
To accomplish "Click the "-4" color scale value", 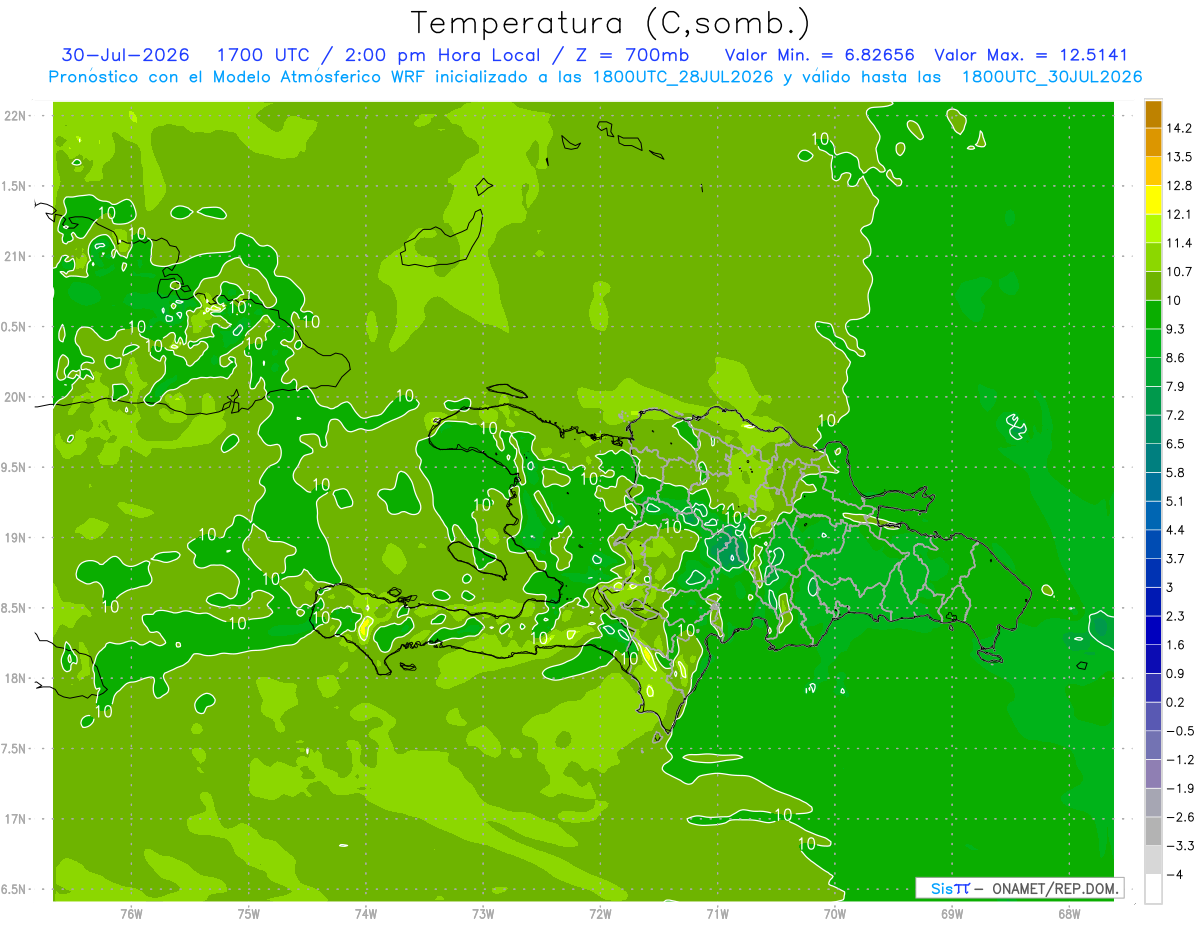I will [1174, 875].
